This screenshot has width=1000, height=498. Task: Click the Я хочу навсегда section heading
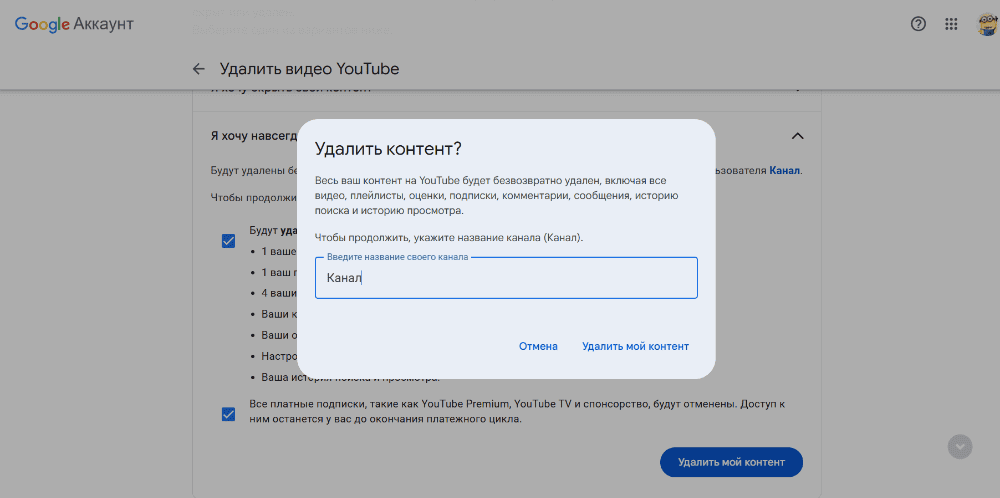(x=254, y=136)
